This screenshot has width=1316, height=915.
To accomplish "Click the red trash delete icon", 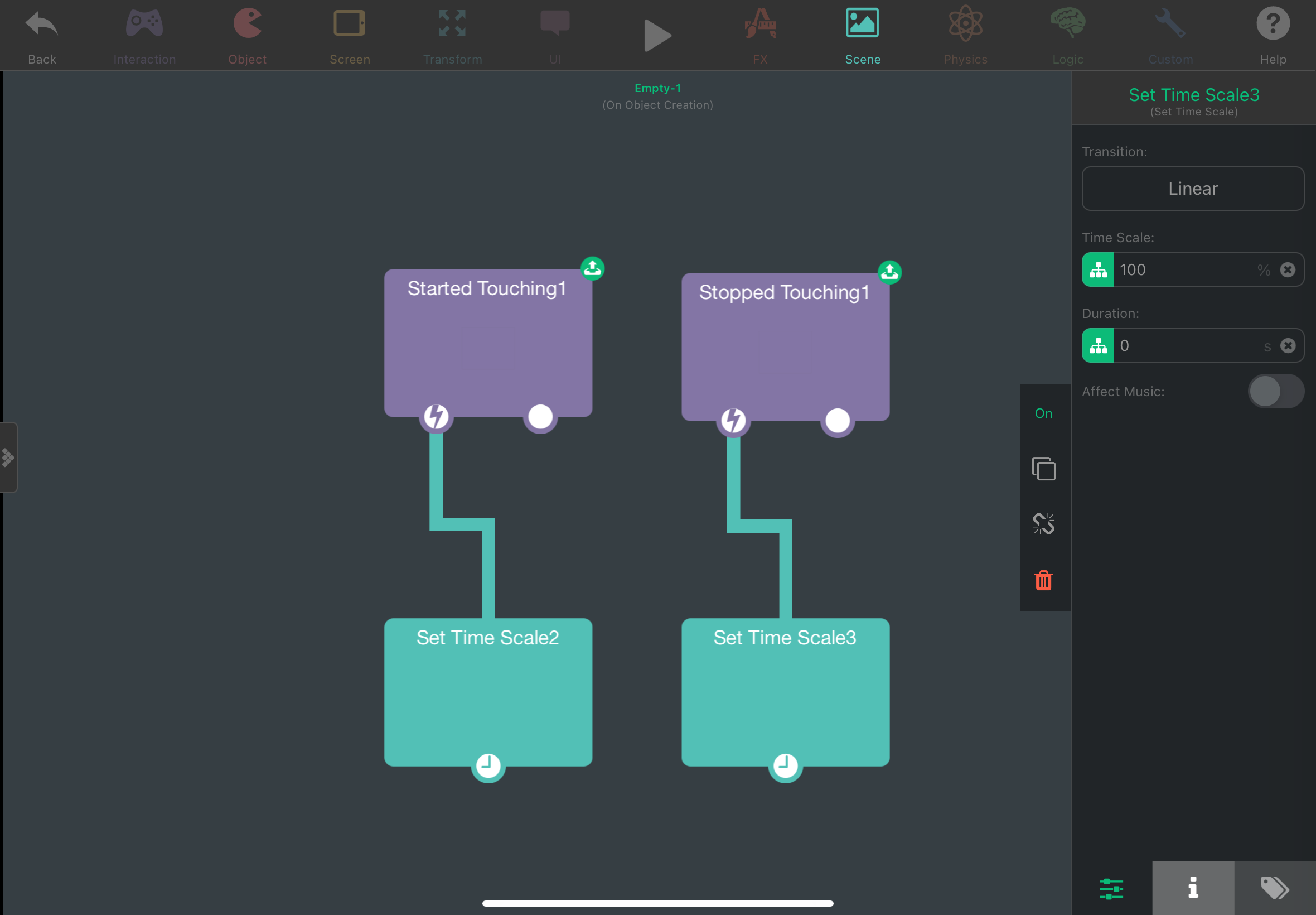I will point(1043,580).
